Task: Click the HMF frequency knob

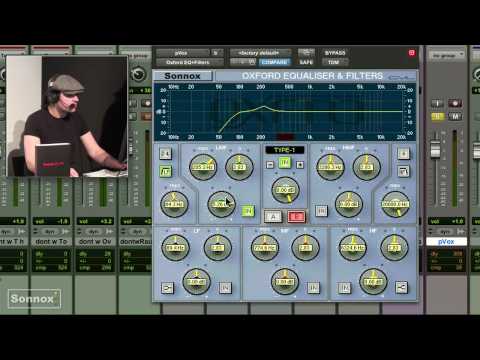Action: [330, 167]
